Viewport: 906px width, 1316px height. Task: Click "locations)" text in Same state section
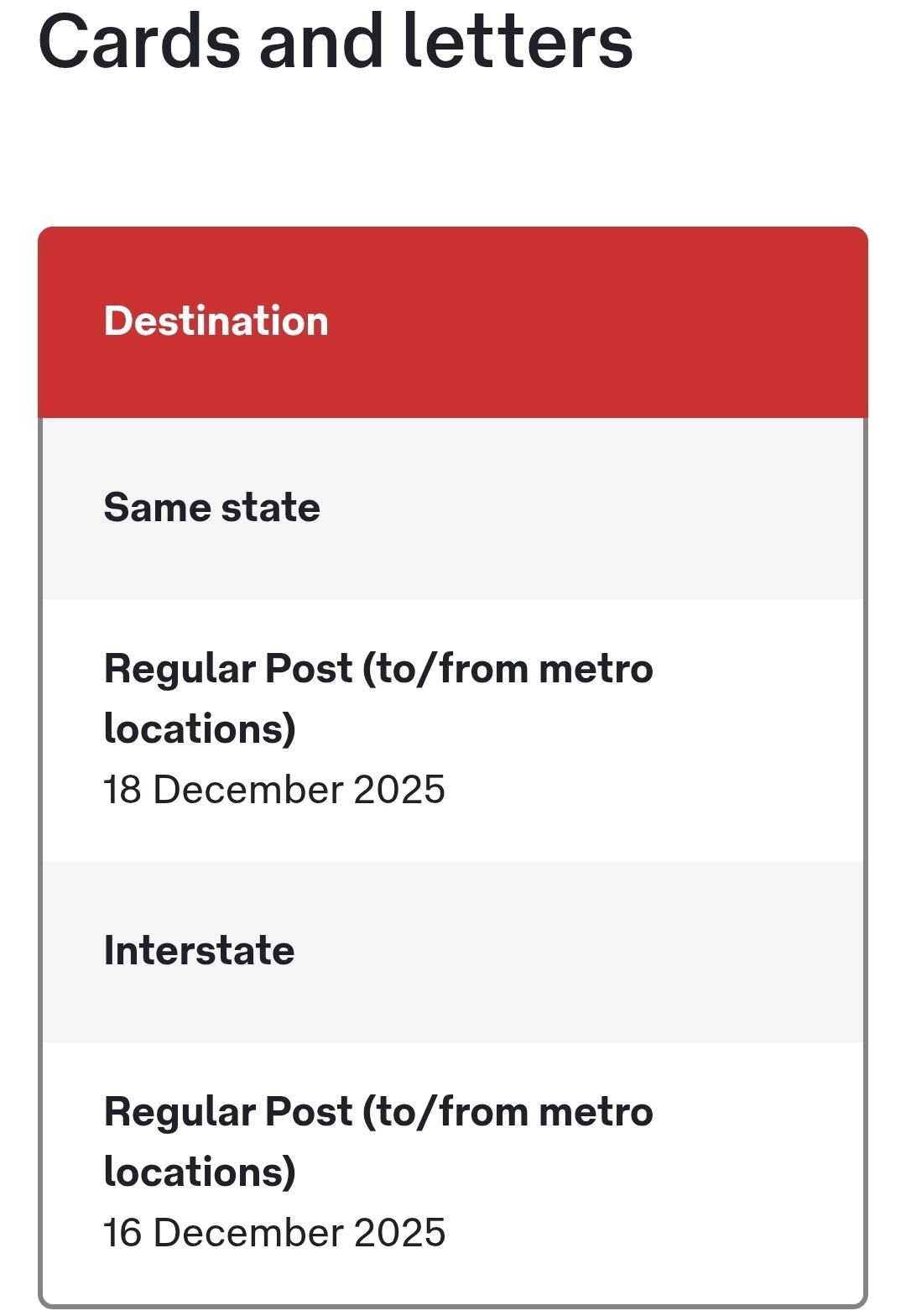click(200, 728)
